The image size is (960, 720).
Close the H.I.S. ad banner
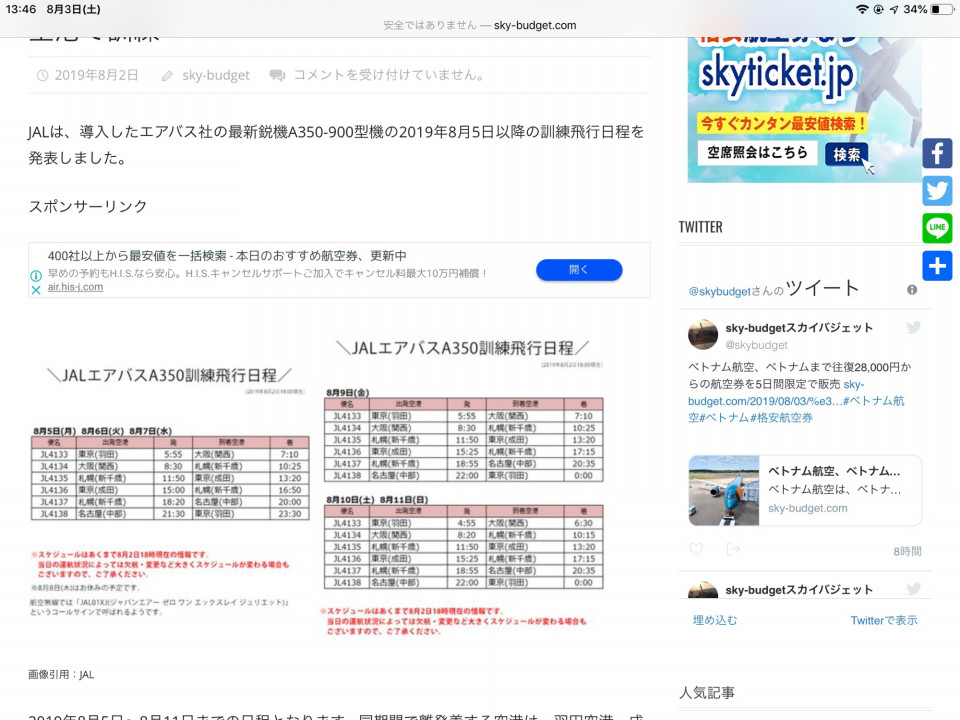coord(36,290)
